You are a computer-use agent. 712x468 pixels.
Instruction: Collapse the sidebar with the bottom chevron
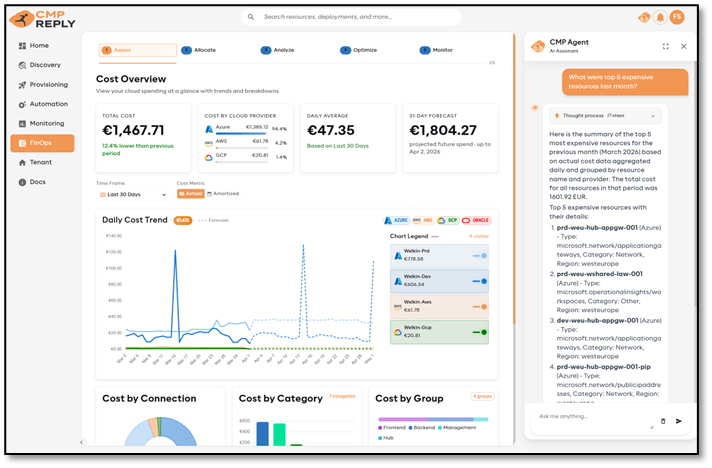82,442
